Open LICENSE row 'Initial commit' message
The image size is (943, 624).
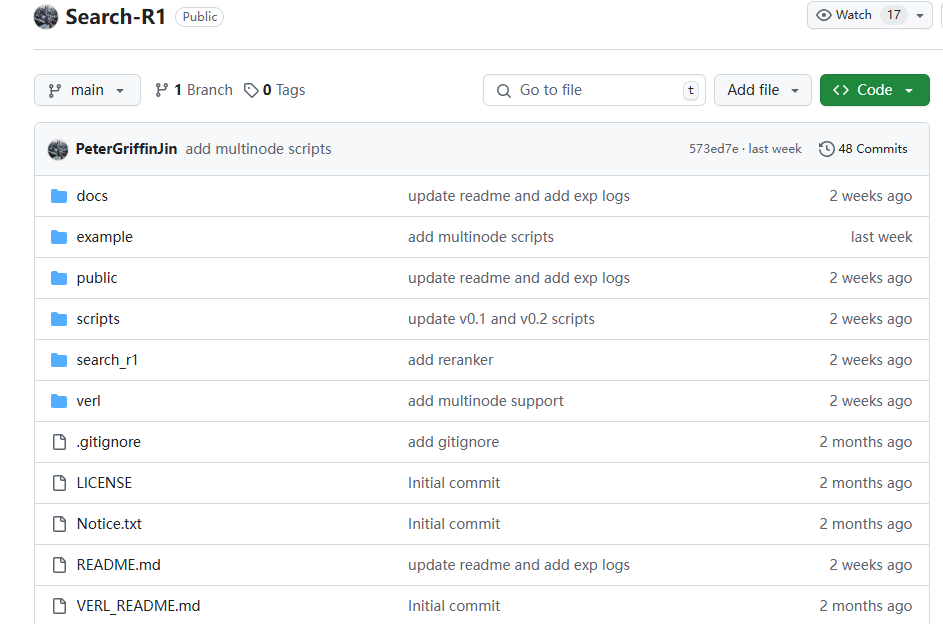click(454, 483)
